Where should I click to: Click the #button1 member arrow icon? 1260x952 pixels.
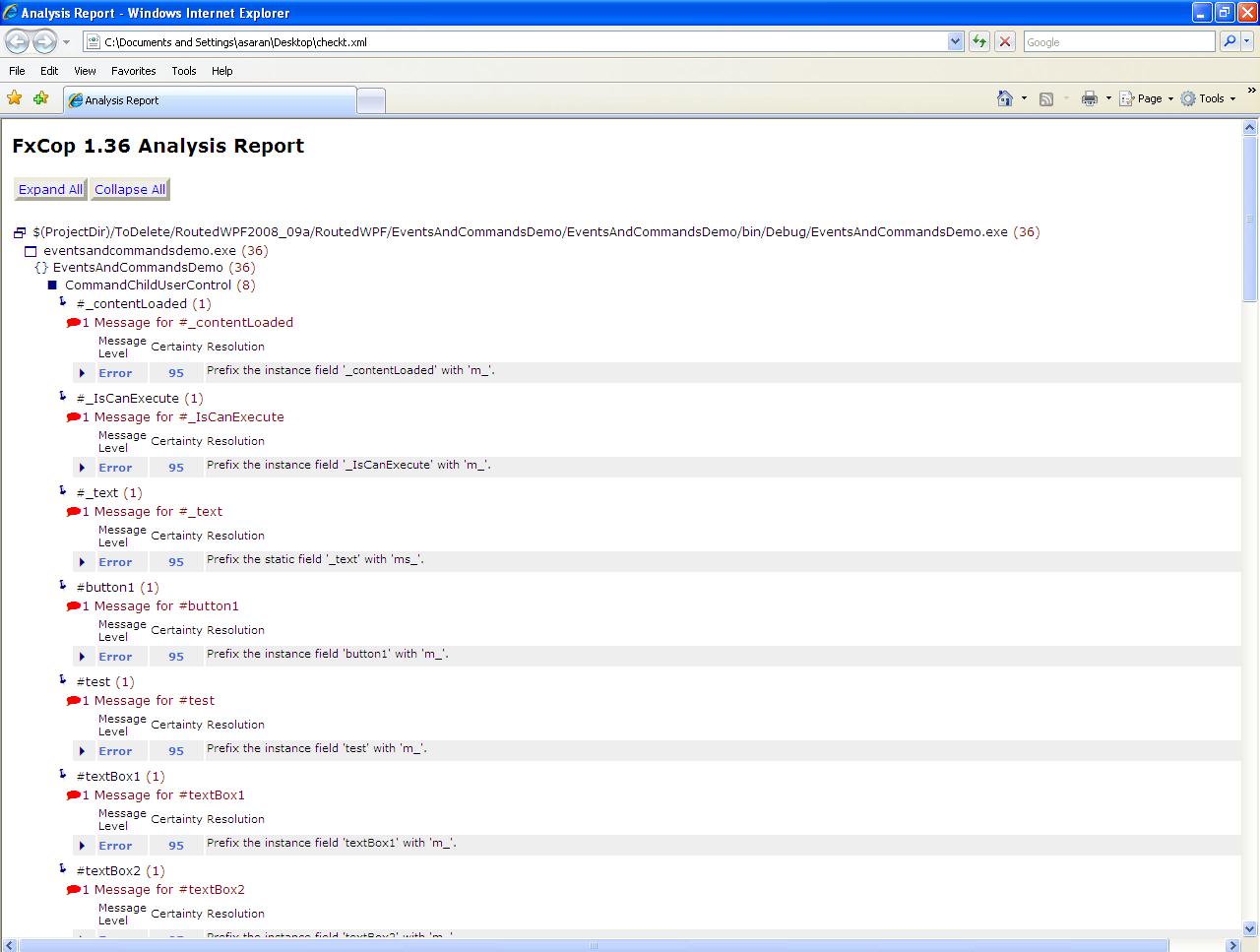pos(64,585)
